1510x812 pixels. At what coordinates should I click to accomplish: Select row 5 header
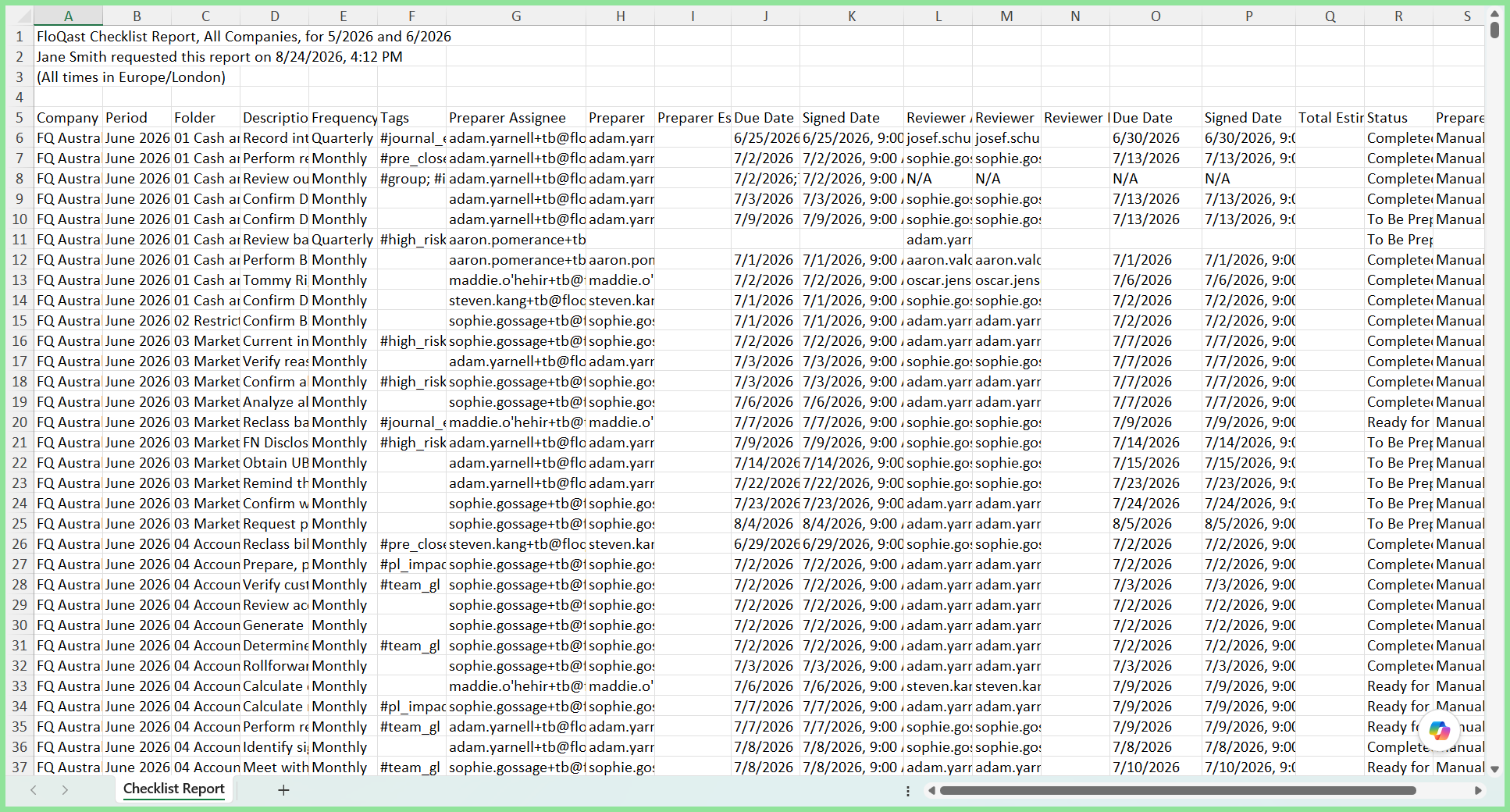[x=20, y=118]
